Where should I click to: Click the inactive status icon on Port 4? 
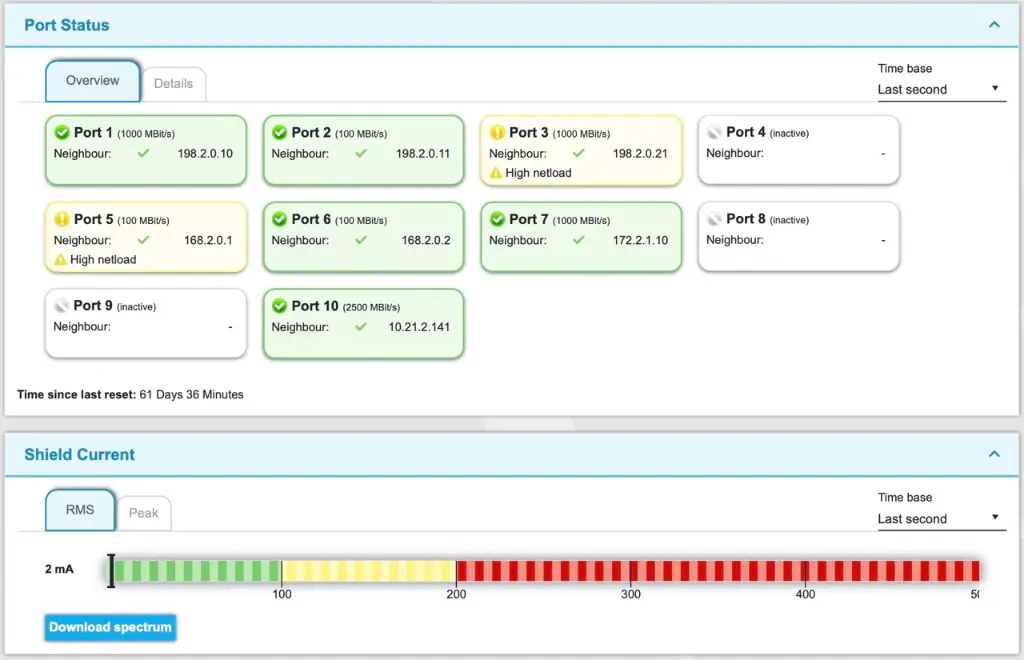pos(713,132)
